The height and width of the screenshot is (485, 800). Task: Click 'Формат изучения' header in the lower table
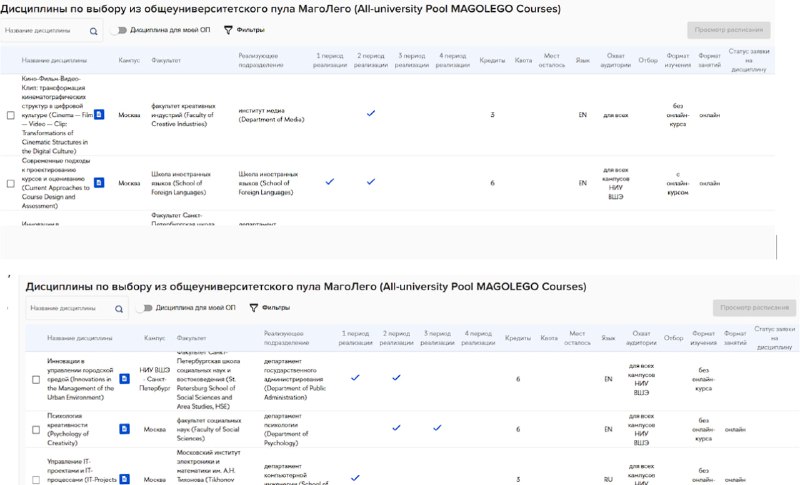704,338
